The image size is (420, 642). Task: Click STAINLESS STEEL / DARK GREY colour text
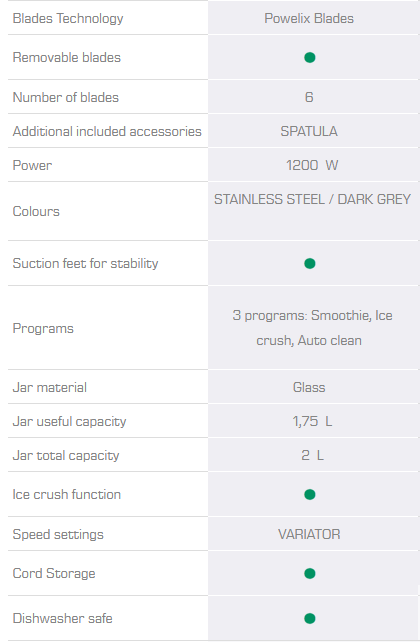point(312,199)
